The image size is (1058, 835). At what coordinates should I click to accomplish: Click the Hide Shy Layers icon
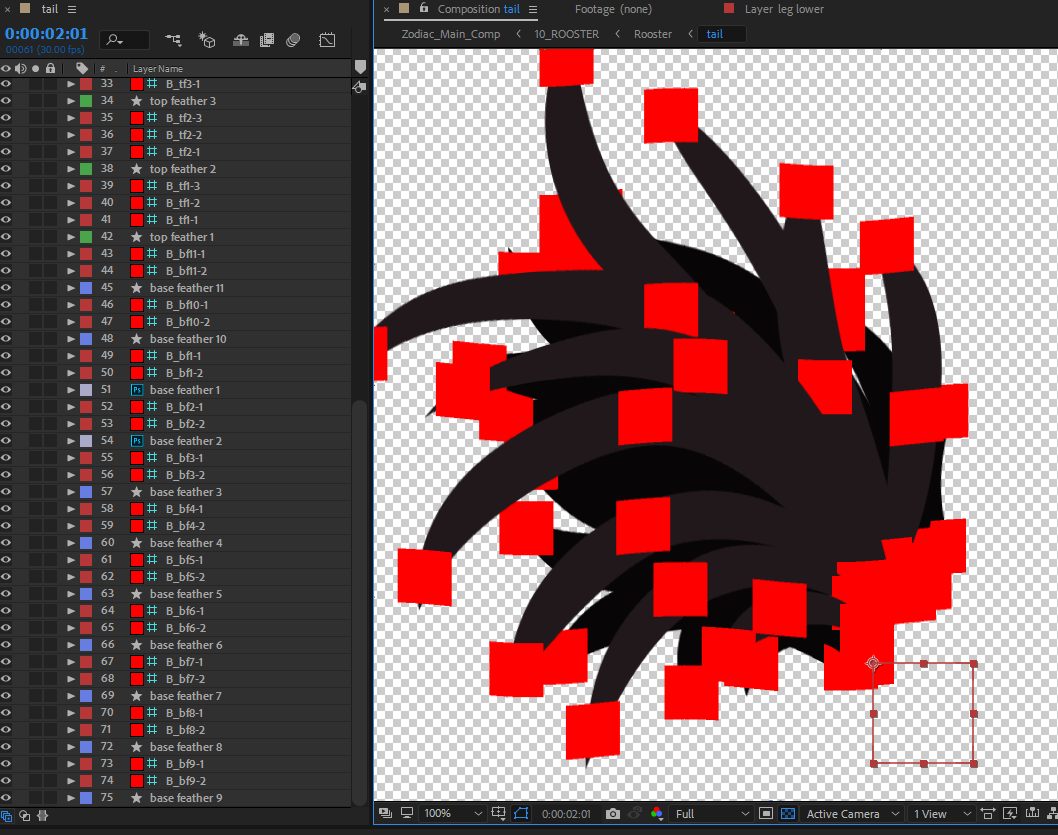240,40
